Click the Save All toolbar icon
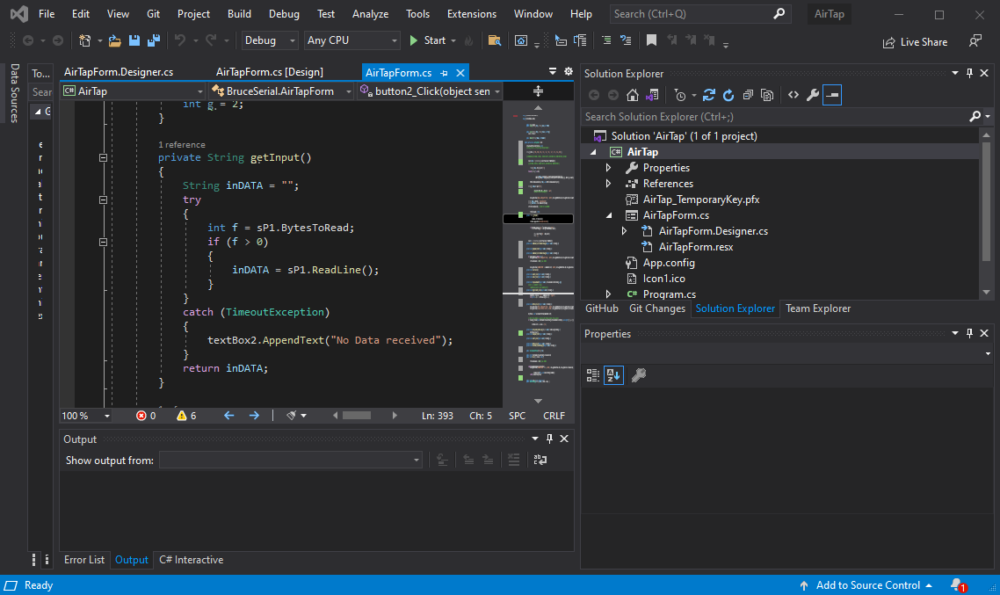 [x=153, y=41]
